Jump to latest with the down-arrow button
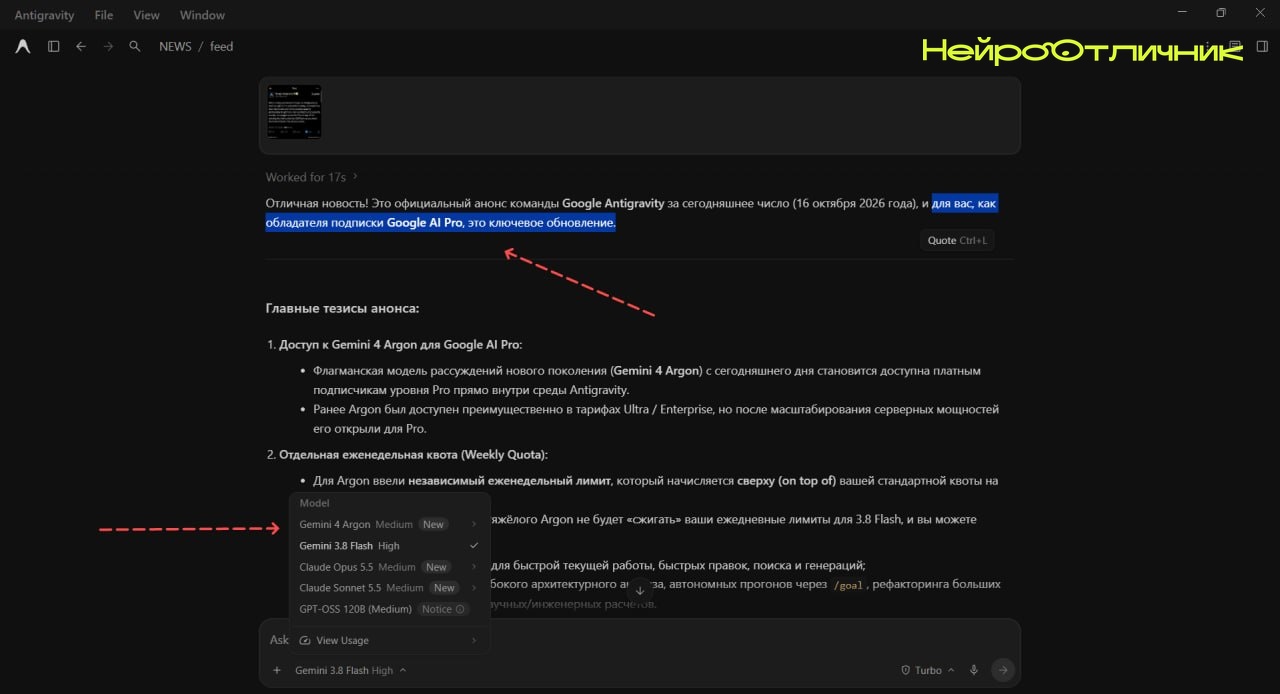 (640, 591)
